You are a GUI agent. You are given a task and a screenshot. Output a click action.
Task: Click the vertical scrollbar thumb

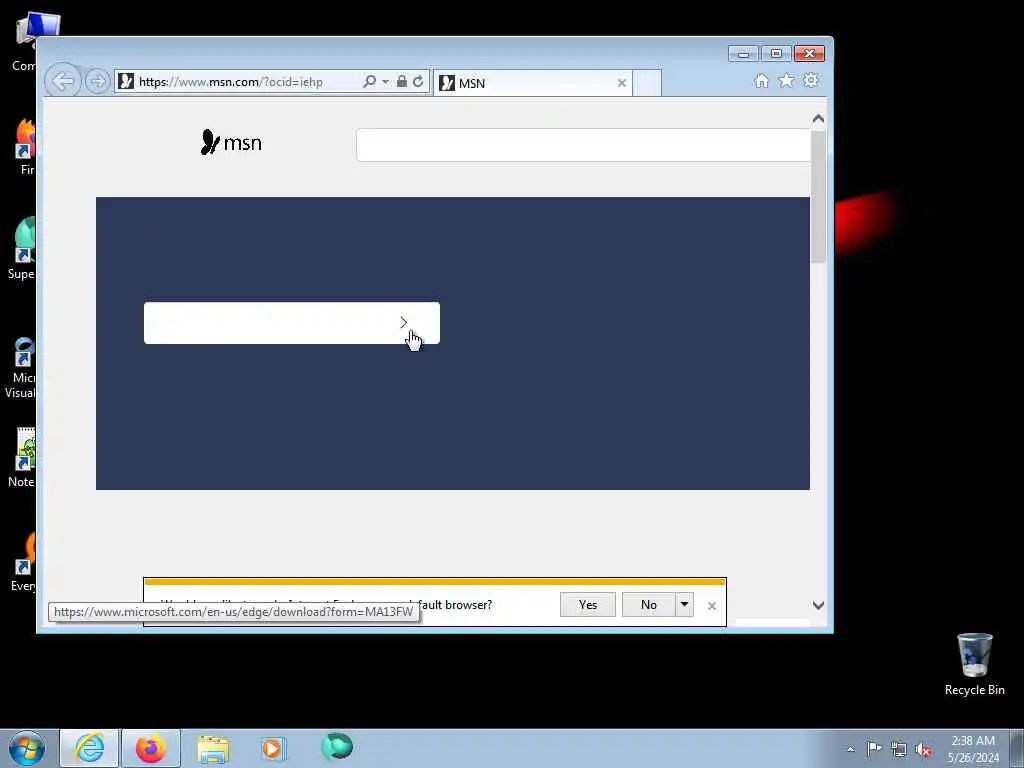[x=818, y=197]
